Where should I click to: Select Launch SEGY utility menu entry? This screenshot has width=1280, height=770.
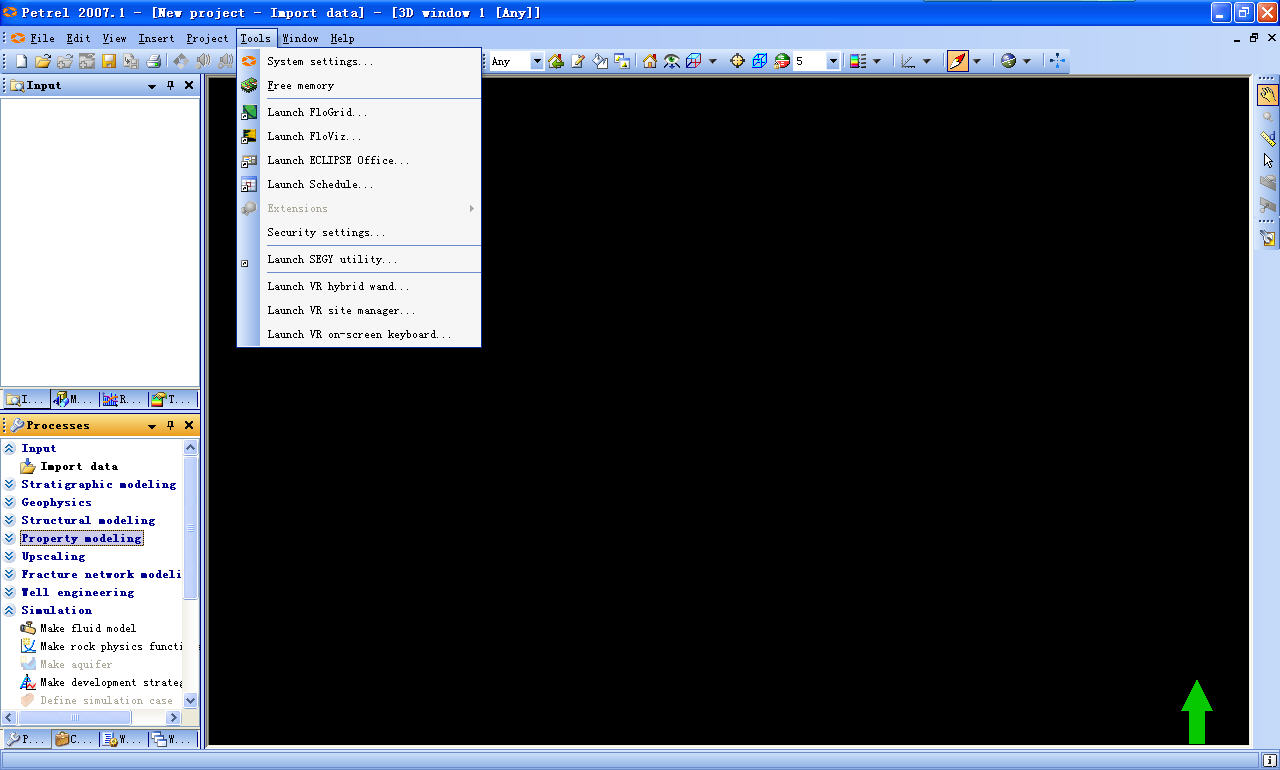[359, 259]
